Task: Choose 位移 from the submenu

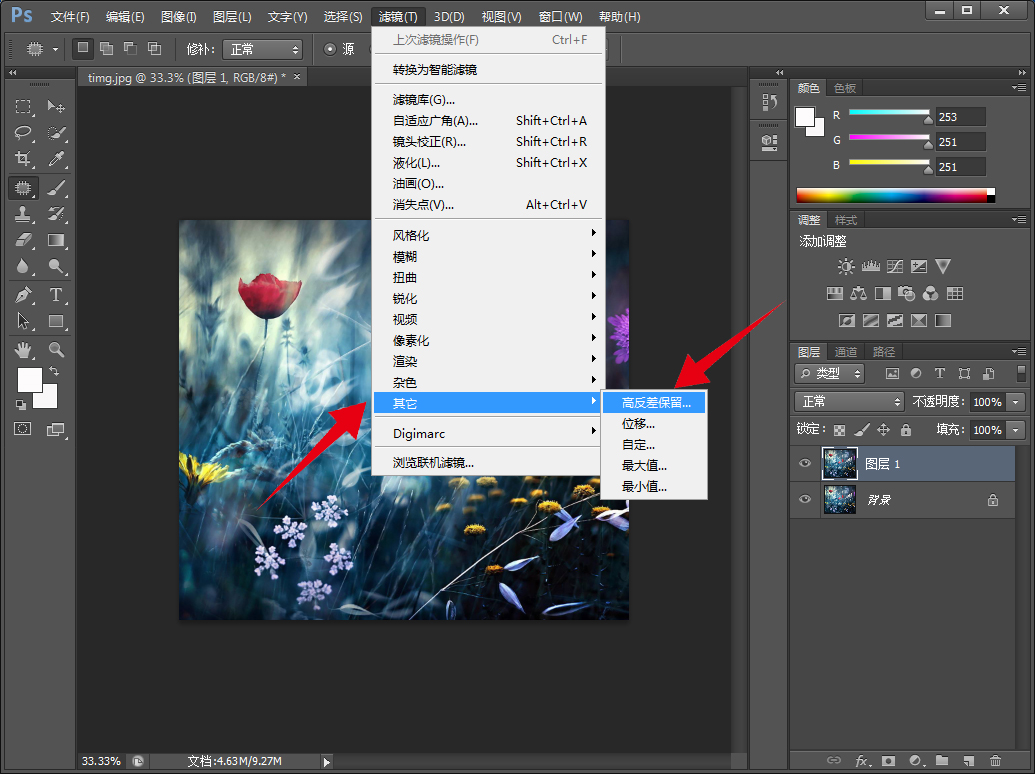Action: 654,424
